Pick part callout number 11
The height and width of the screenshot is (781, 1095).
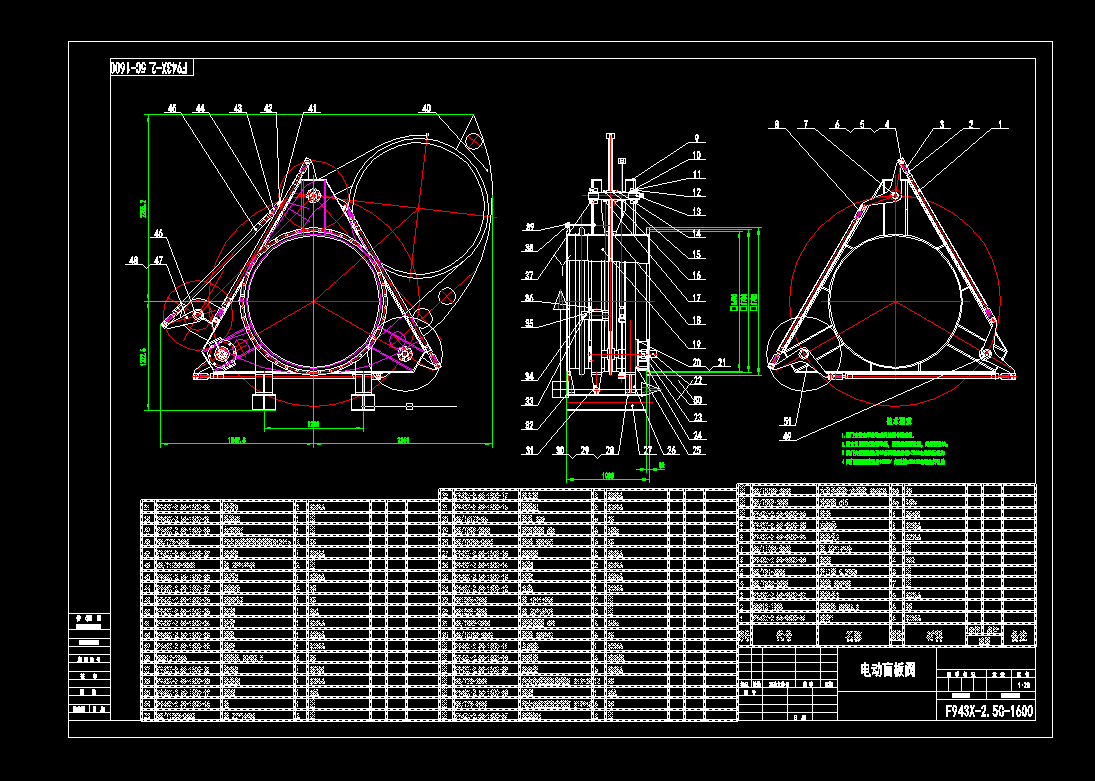(697, 175)
